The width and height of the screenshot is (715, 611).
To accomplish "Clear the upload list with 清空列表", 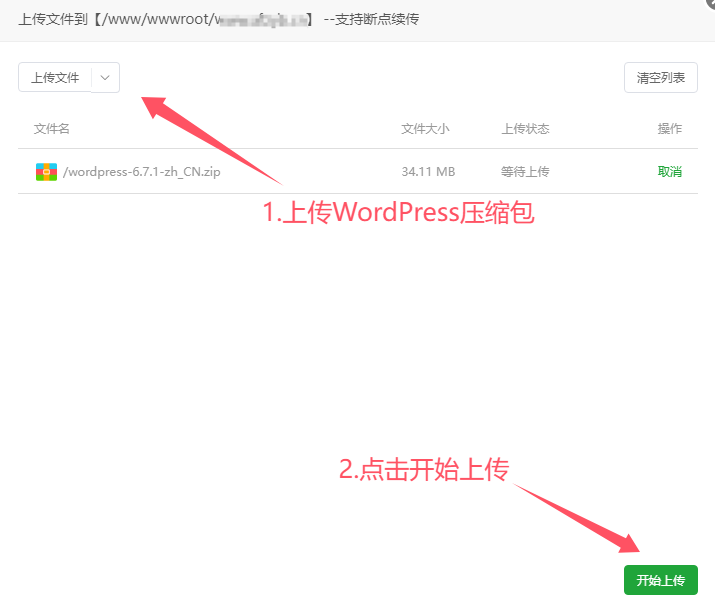I will tap(660, 78).
